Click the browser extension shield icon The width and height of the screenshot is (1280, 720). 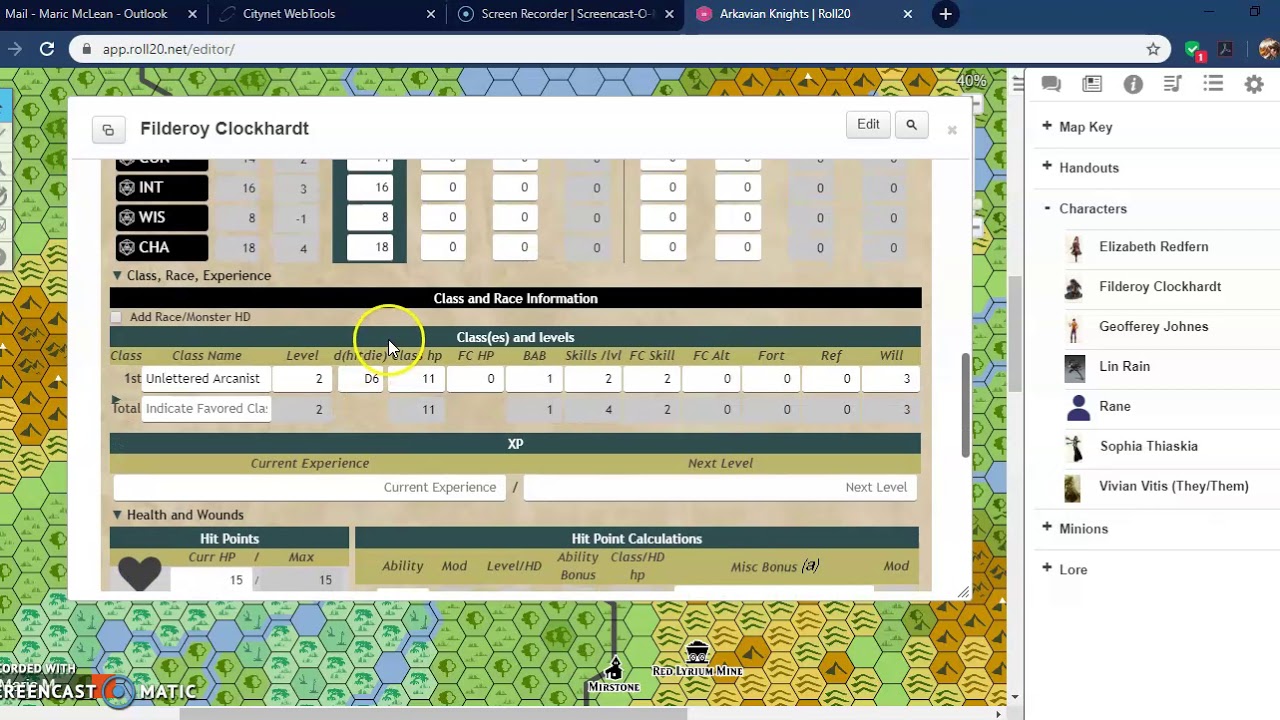tap(1193, 49)
